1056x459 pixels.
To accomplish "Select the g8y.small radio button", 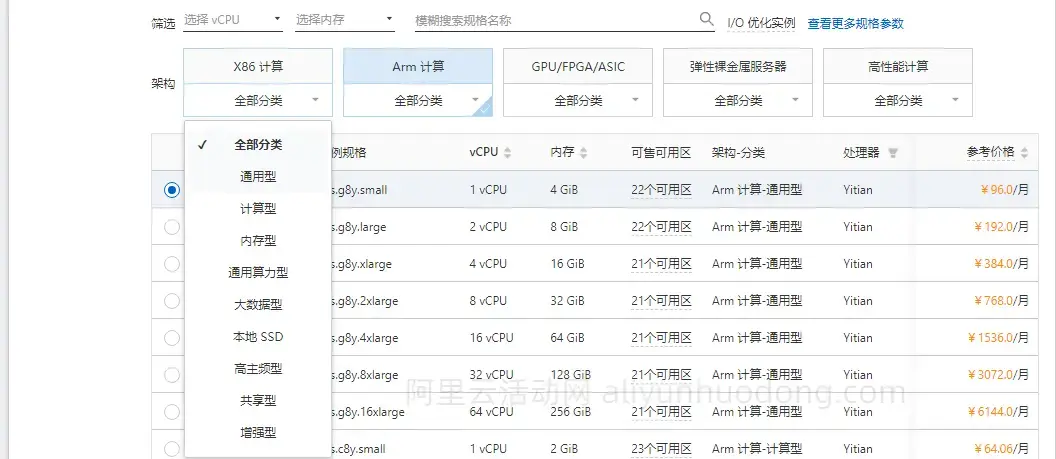I will pos(172,190).
